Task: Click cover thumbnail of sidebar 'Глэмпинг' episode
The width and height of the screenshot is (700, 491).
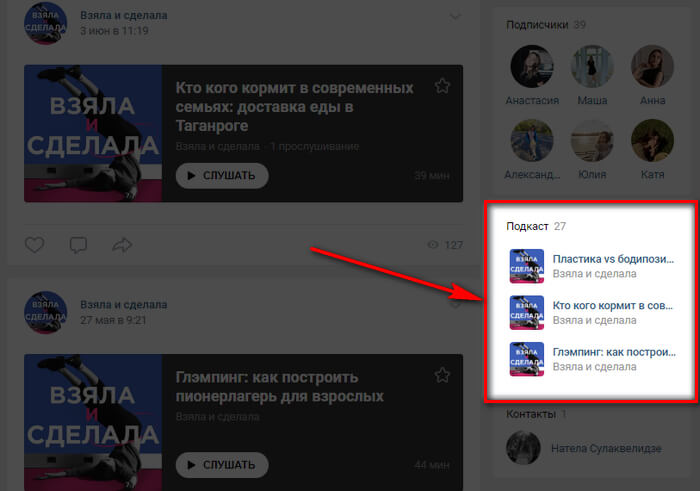Action: (x=527, y=359)
